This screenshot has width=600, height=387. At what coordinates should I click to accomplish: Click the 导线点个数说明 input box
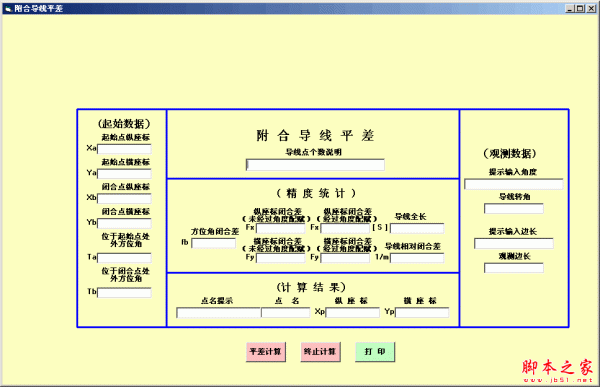click(x=315, y=165)
